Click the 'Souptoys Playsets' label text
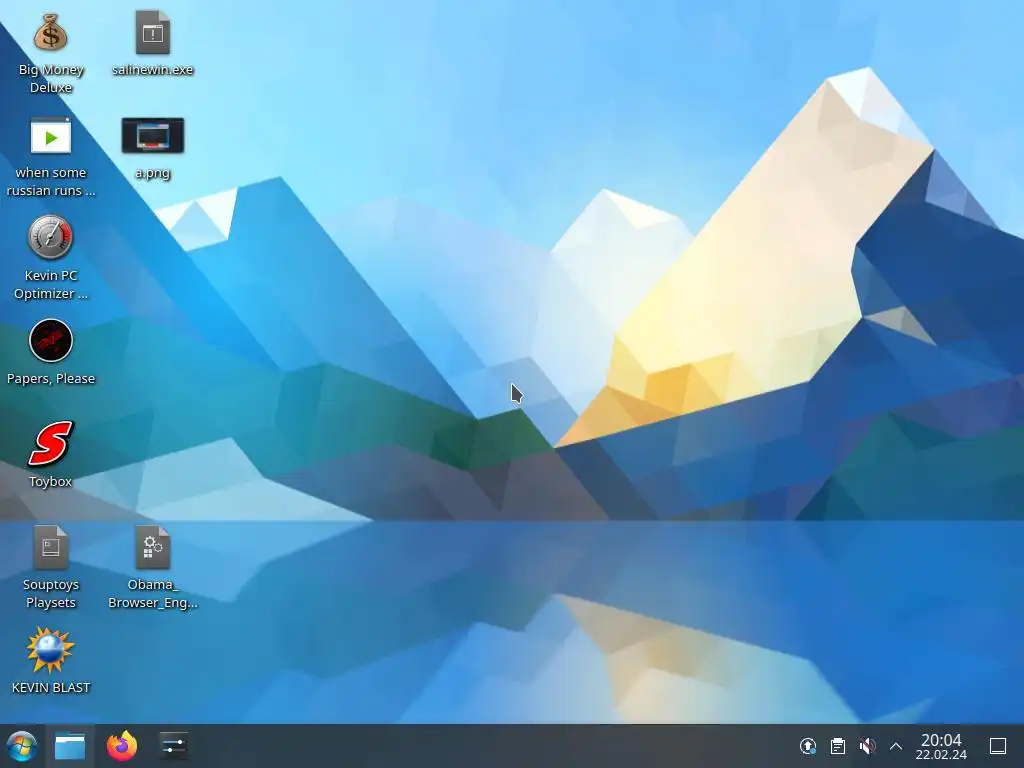The image size is (1024, 768). tap(51, 594)
